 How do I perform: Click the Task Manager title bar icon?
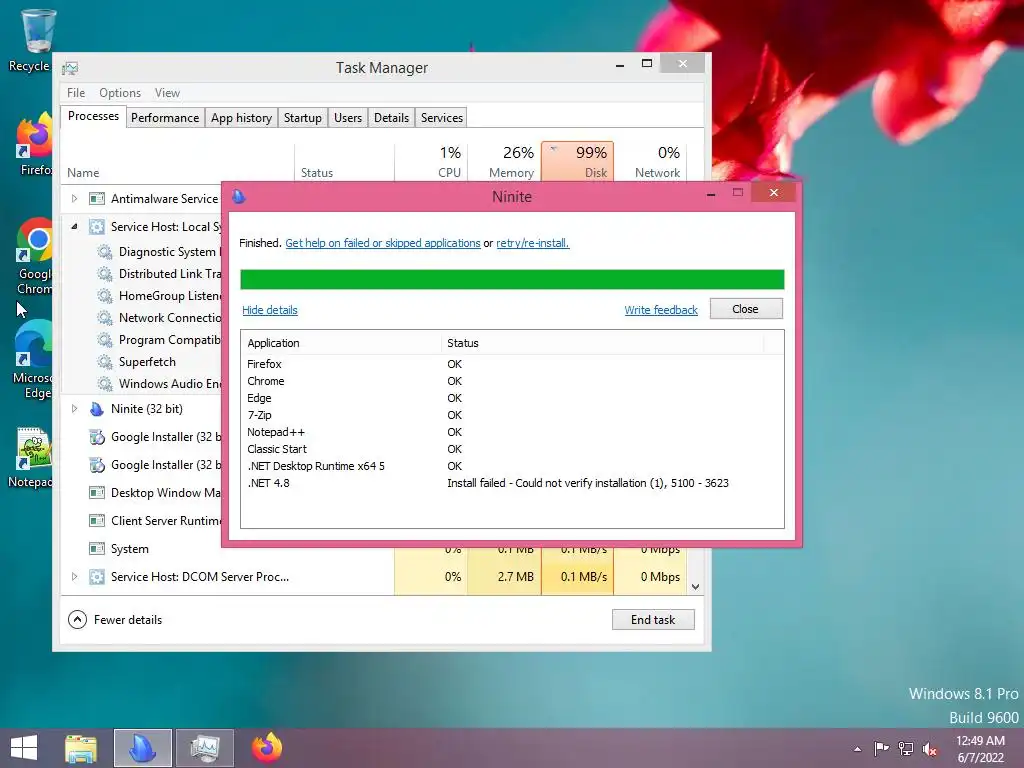70,68
